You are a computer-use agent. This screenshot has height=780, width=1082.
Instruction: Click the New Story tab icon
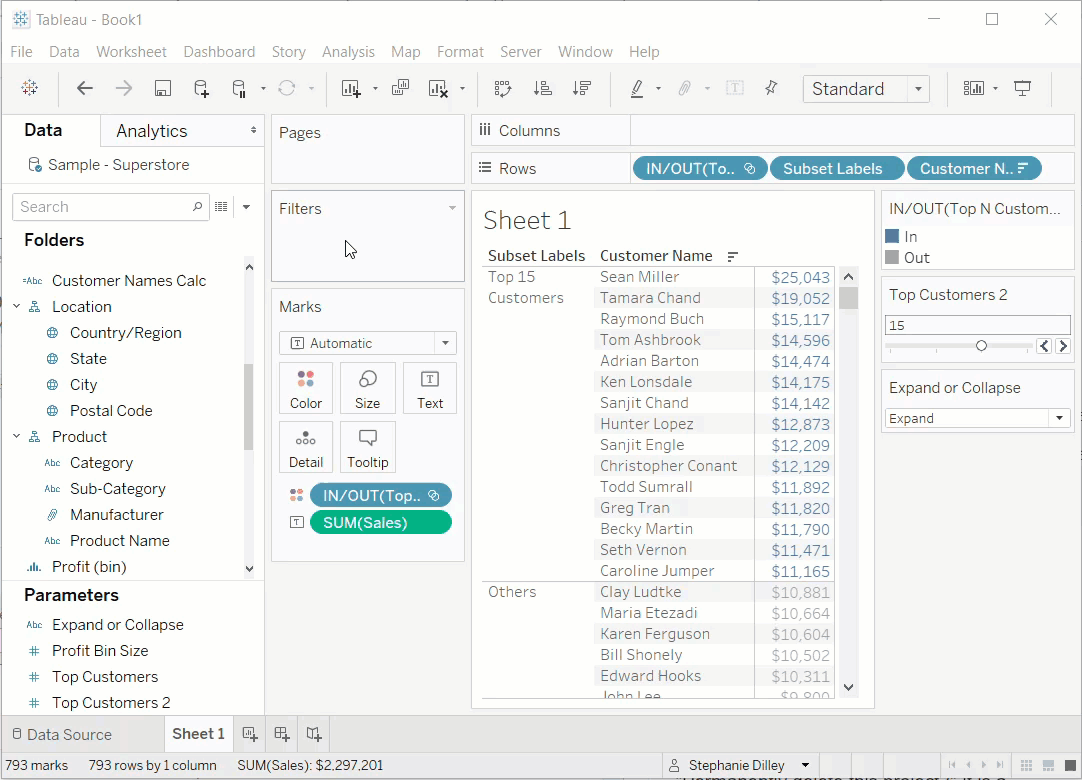[314, 734]
